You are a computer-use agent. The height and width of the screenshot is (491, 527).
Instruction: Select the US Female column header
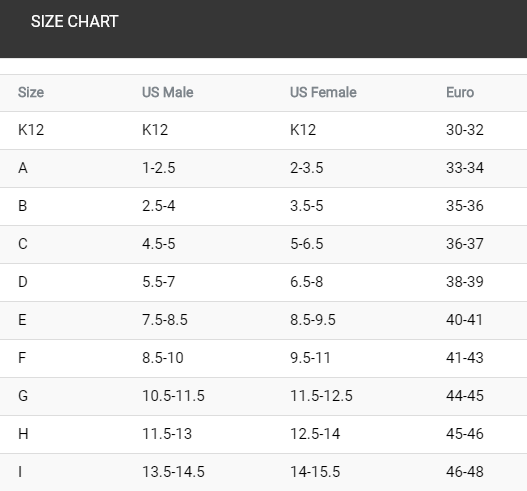pyautogui.click(x=323, y=92)
